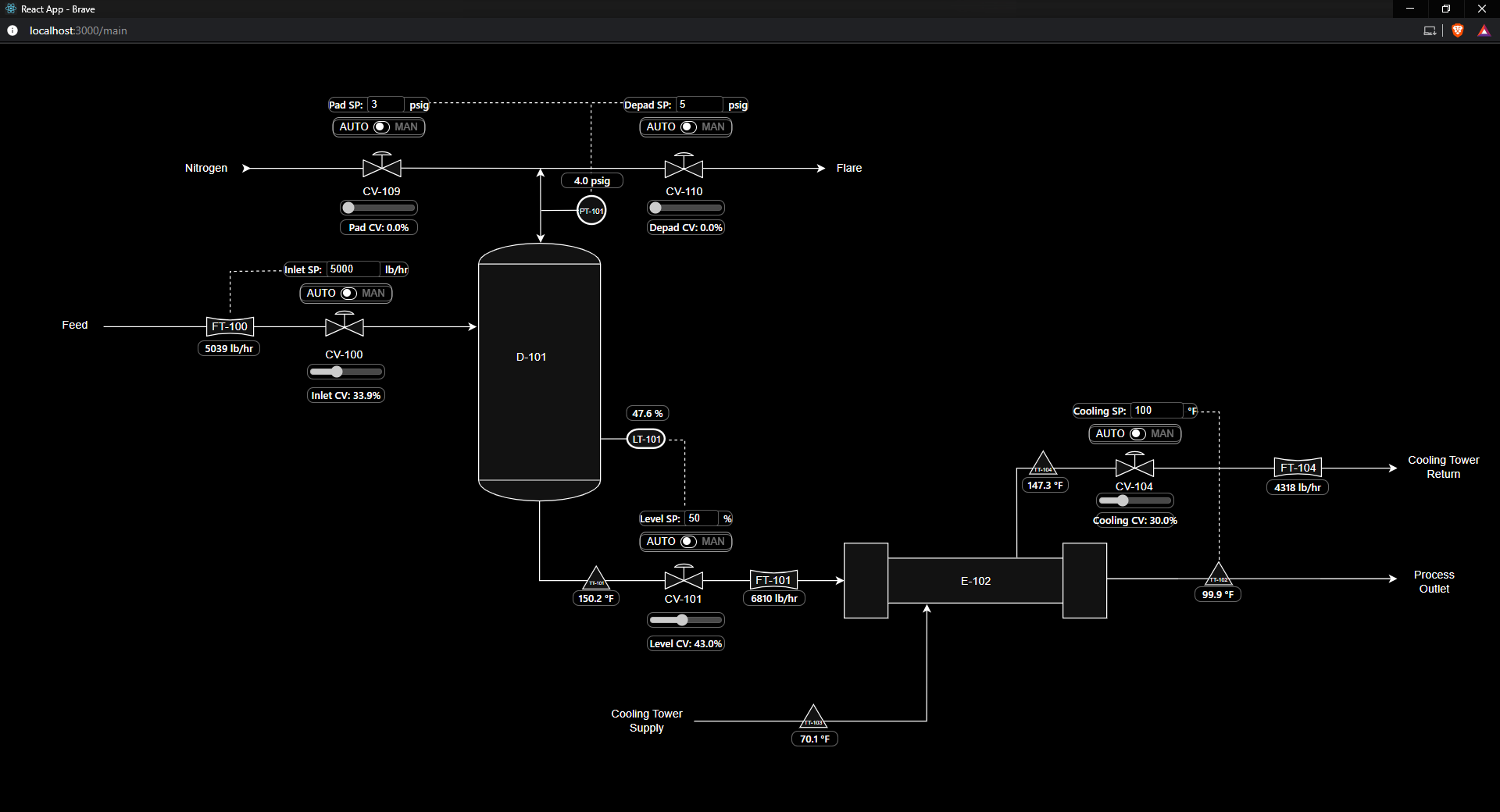Click the CV-110 depad valve symbol
The image size is (1500, 812).
pos(684,167)
